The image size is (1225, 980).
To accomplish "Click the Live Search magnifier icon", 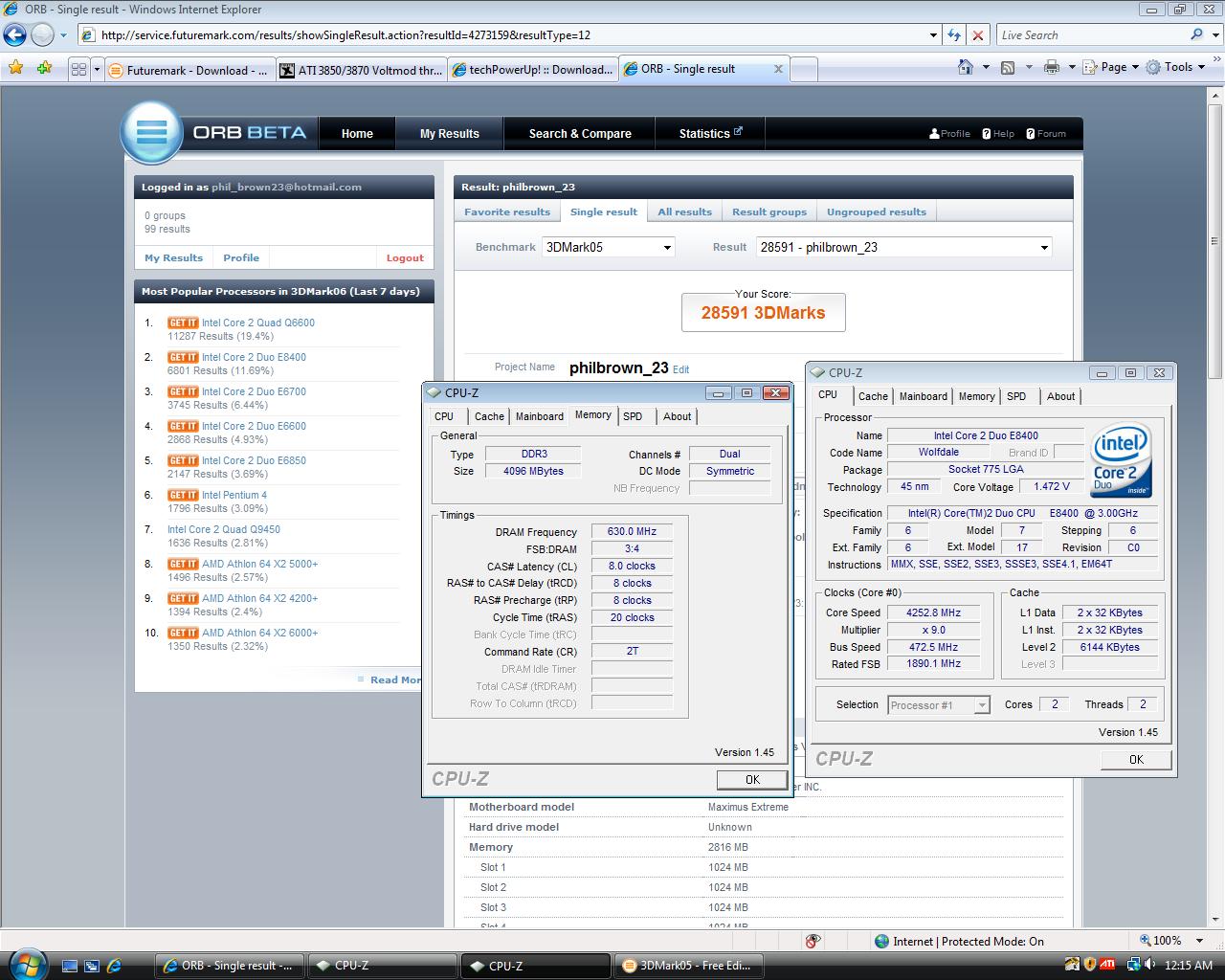I will pos(1197,34).
